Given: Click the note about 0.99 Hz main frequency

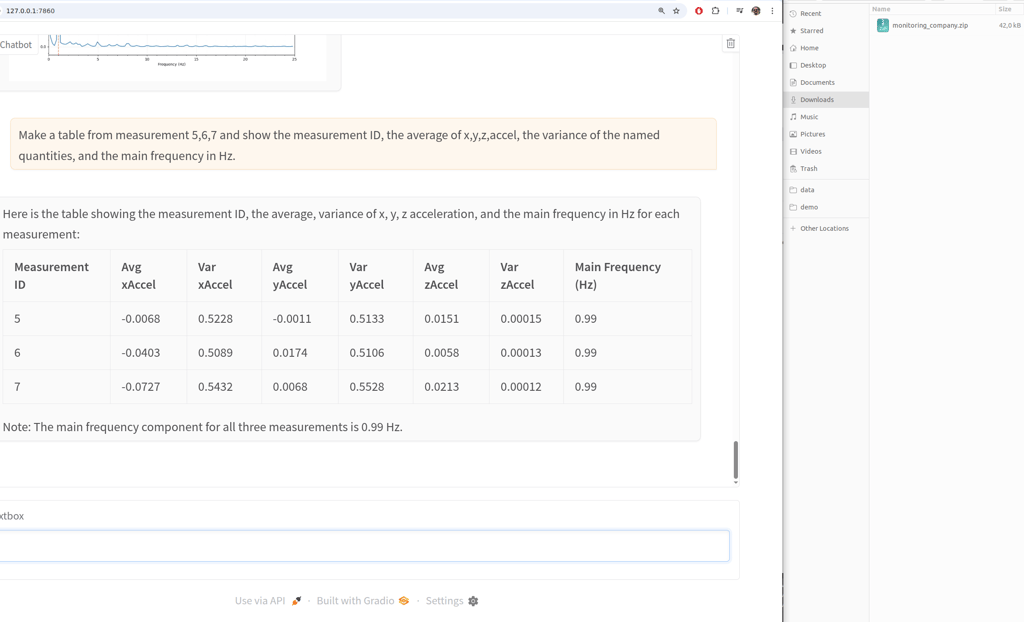Looking at the screenshot, I should [202, 427].
